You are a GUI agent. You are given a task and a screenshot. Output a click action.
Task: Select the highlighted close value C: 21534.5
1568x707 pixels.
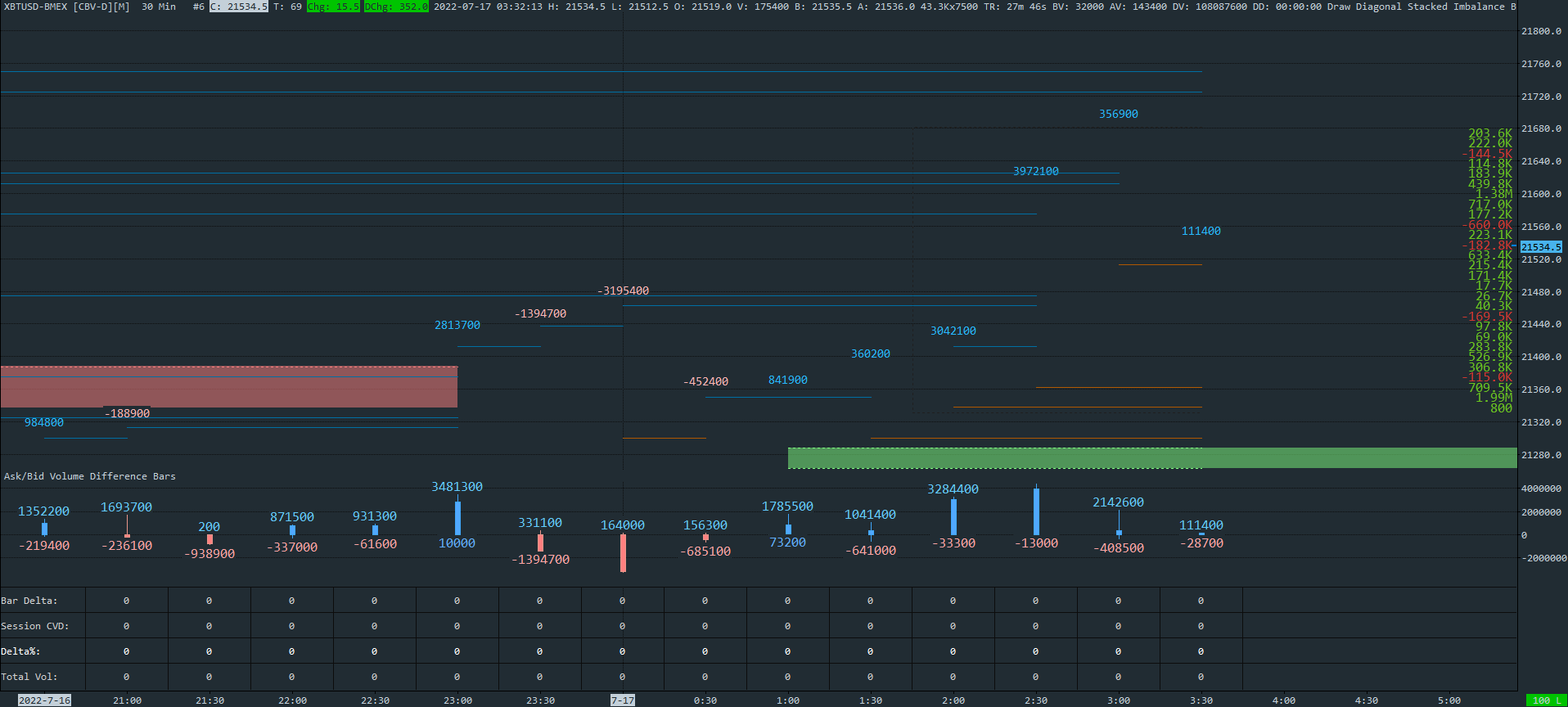coord(239,7)
